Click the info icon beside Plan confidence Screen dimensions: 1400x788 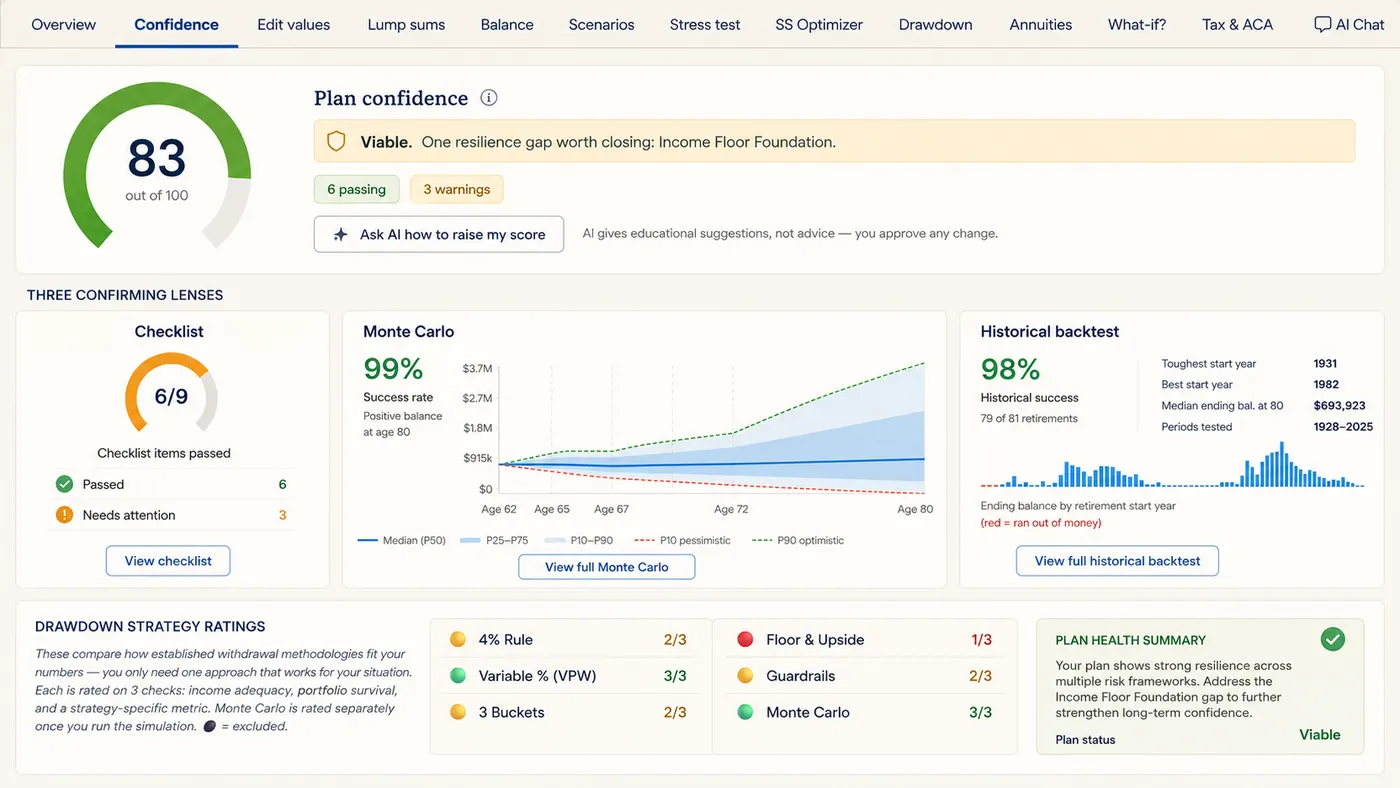tap(489, 98)
